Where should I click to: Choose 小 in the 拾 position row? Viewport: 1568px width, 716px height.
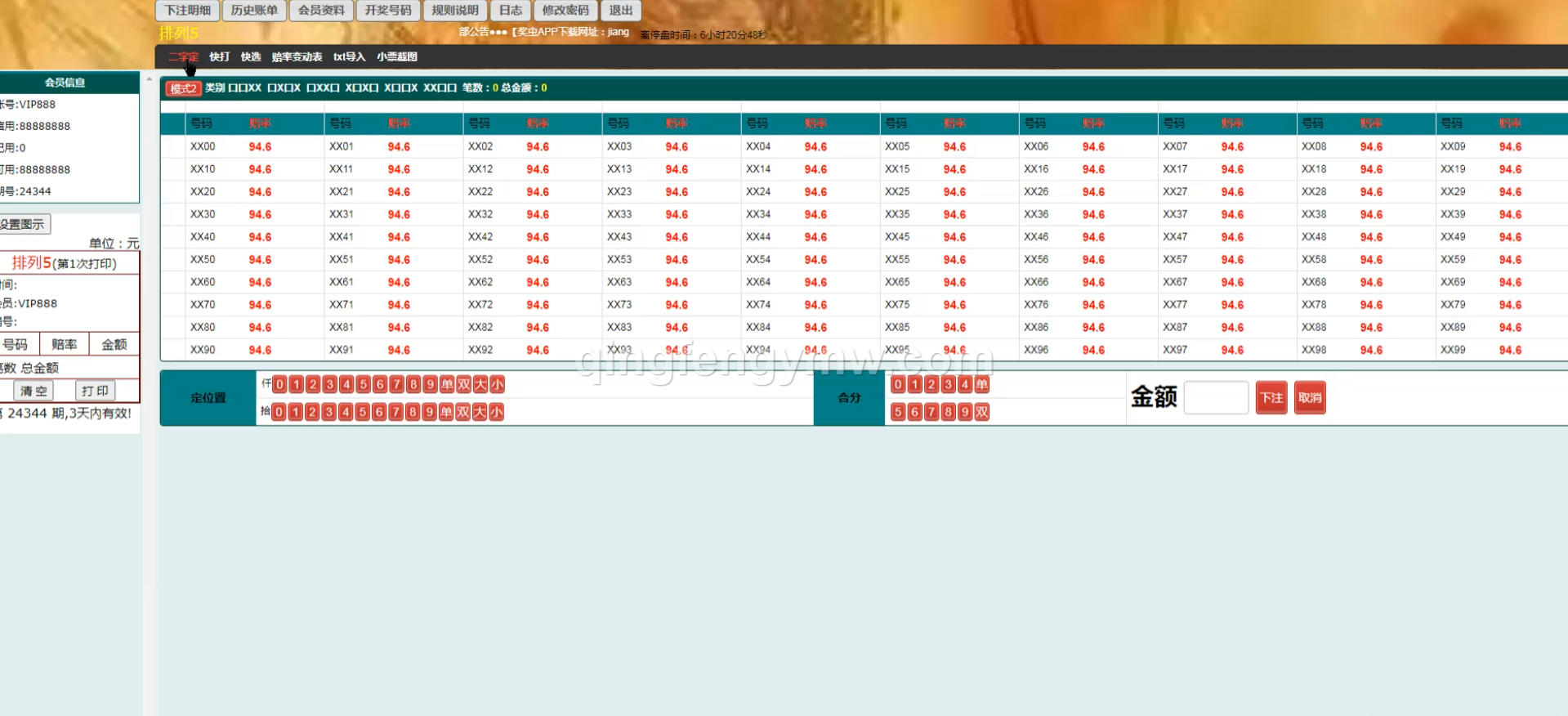pos(496,412)
